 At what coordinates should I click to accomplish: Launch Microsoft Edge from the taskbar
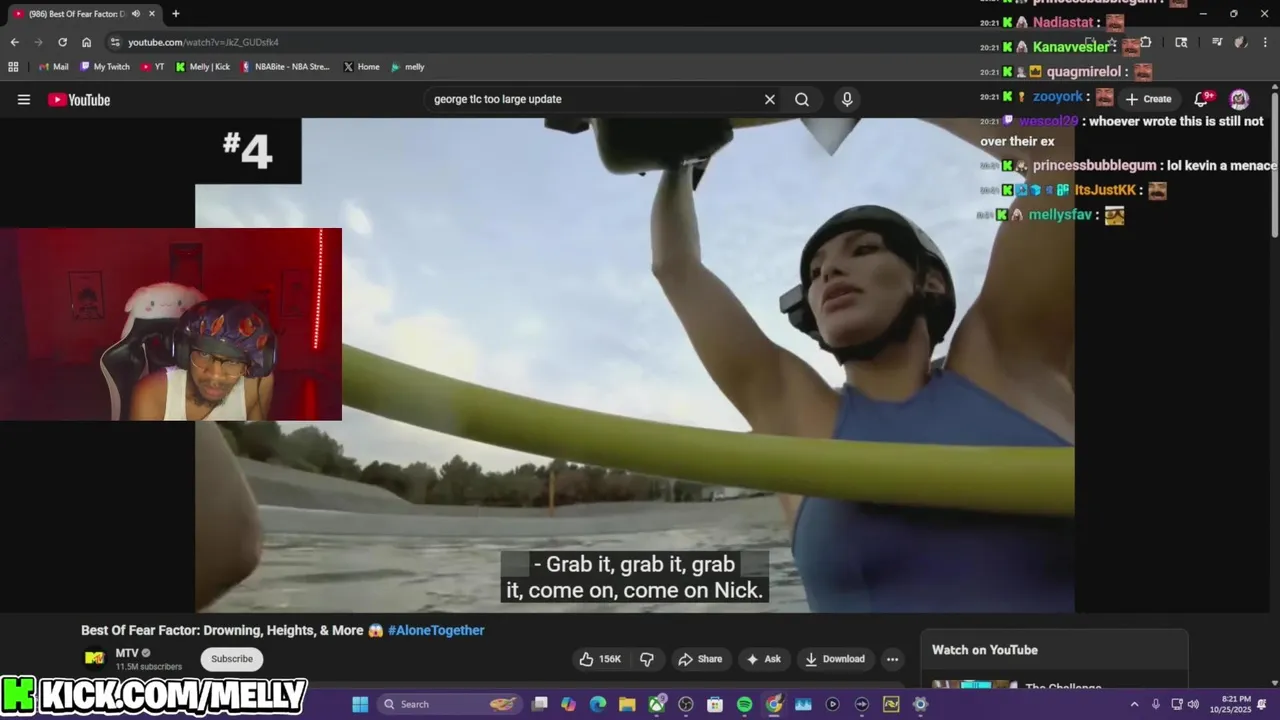[x=598, y=704]
